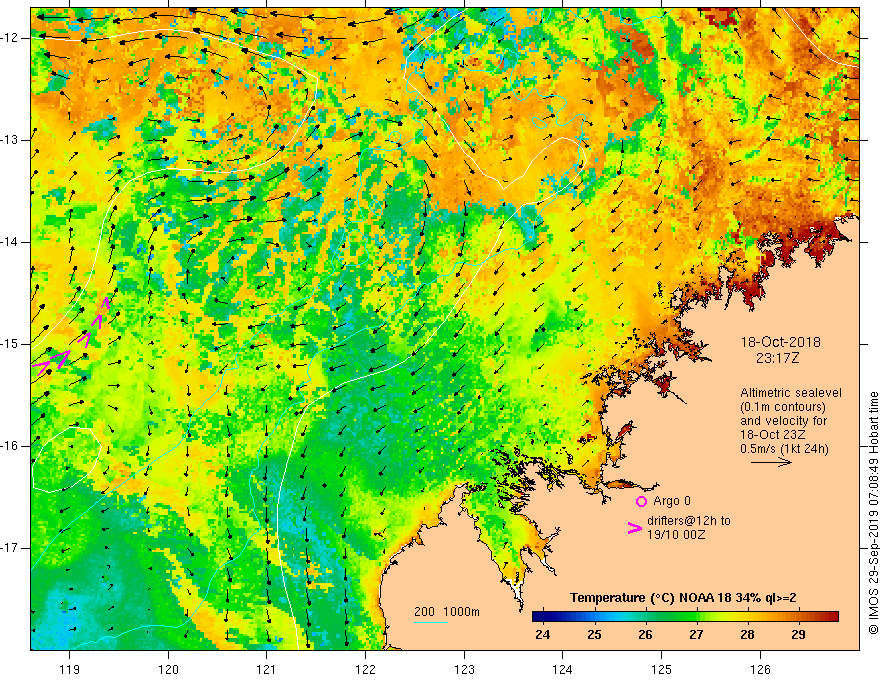This screenshot has width=880, height=680.
Task: Click the temperature color scale bar
Action: [x=685, y=617]
